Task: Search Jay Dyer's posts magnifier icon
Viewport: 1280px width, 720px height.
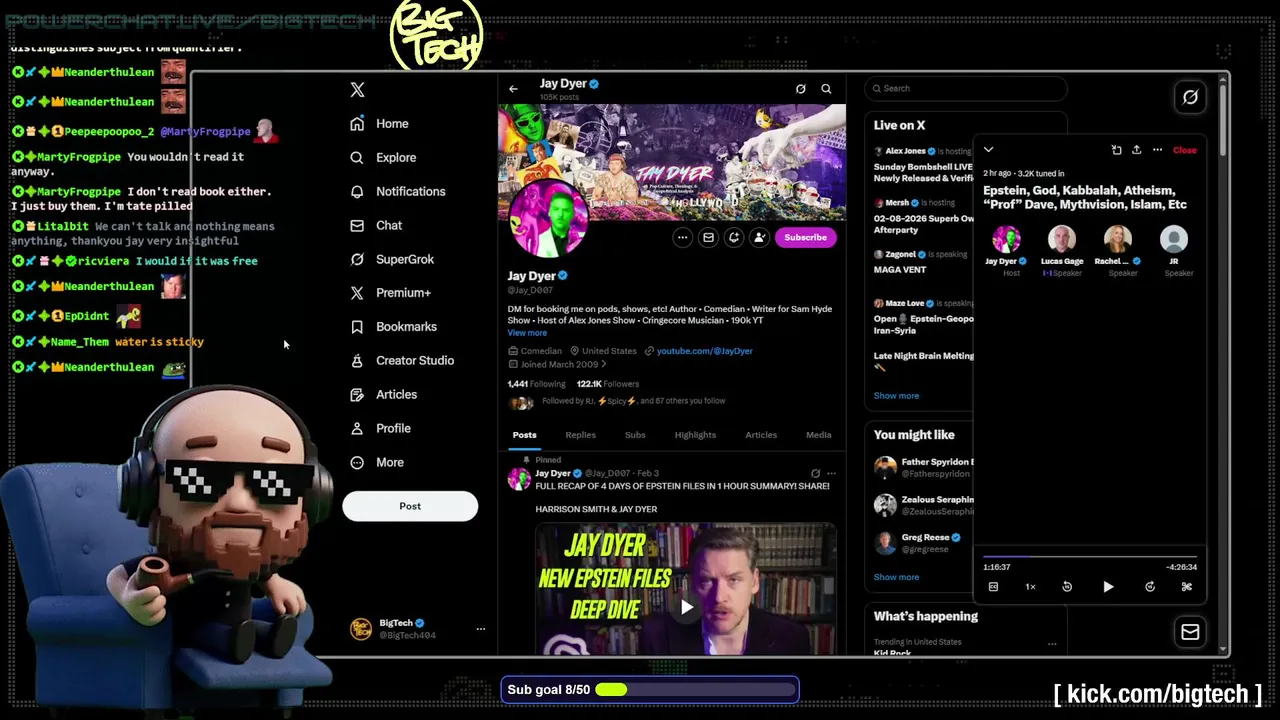Action: 826,89
